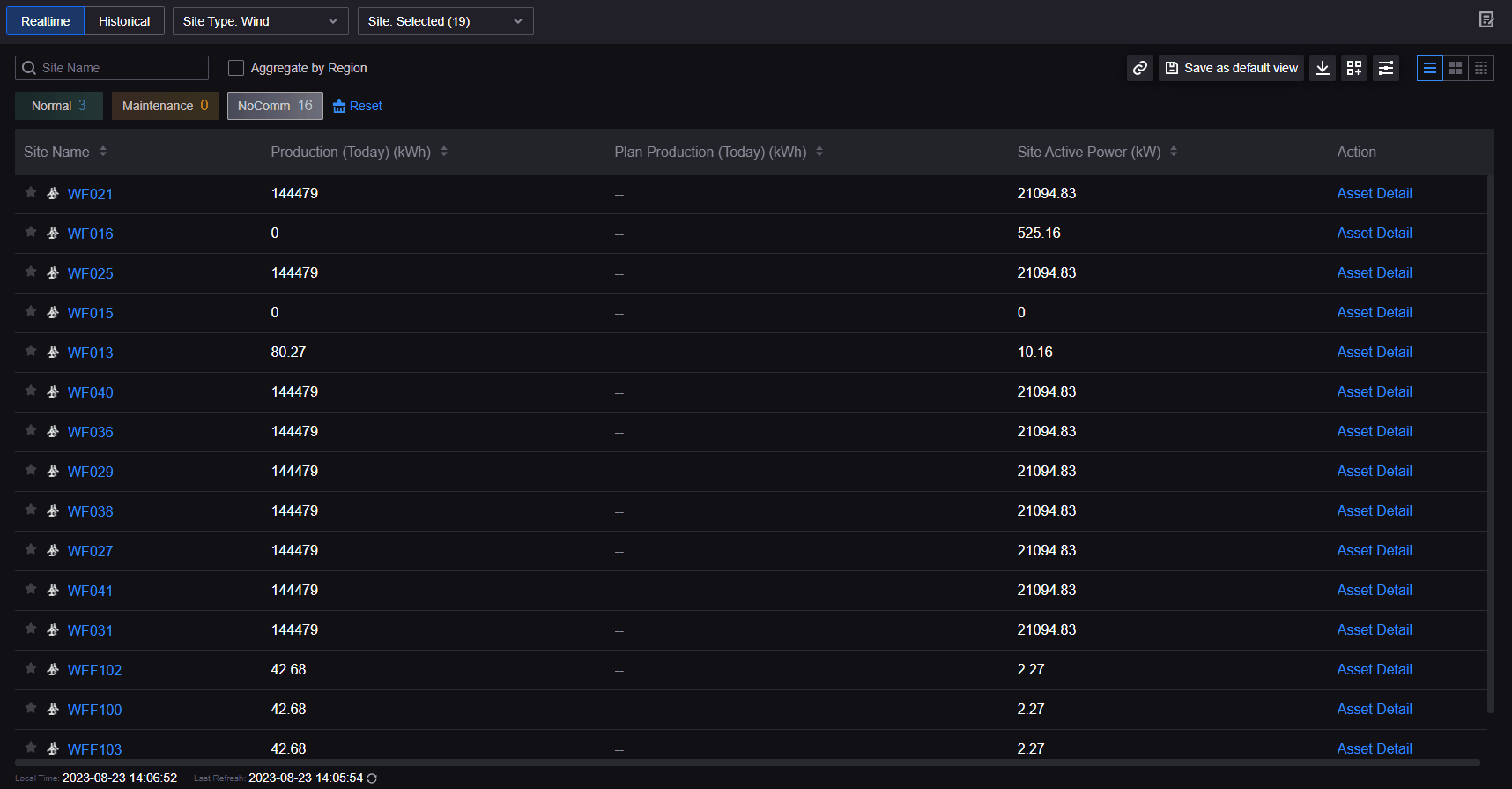Viewport: 1512px width, 789px height.
Task: Click the Reset filter icon
Action: 339,106
